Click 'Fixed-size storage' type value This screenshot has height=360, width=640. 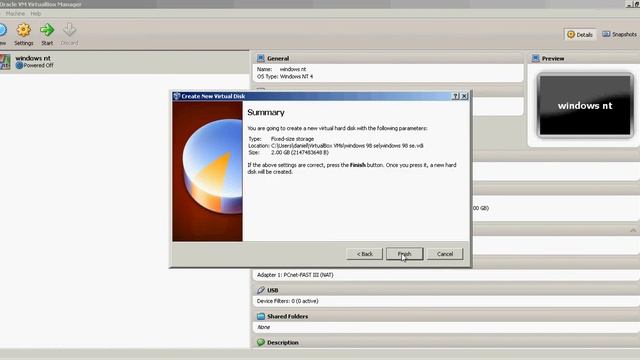click(x=292, y=139)
